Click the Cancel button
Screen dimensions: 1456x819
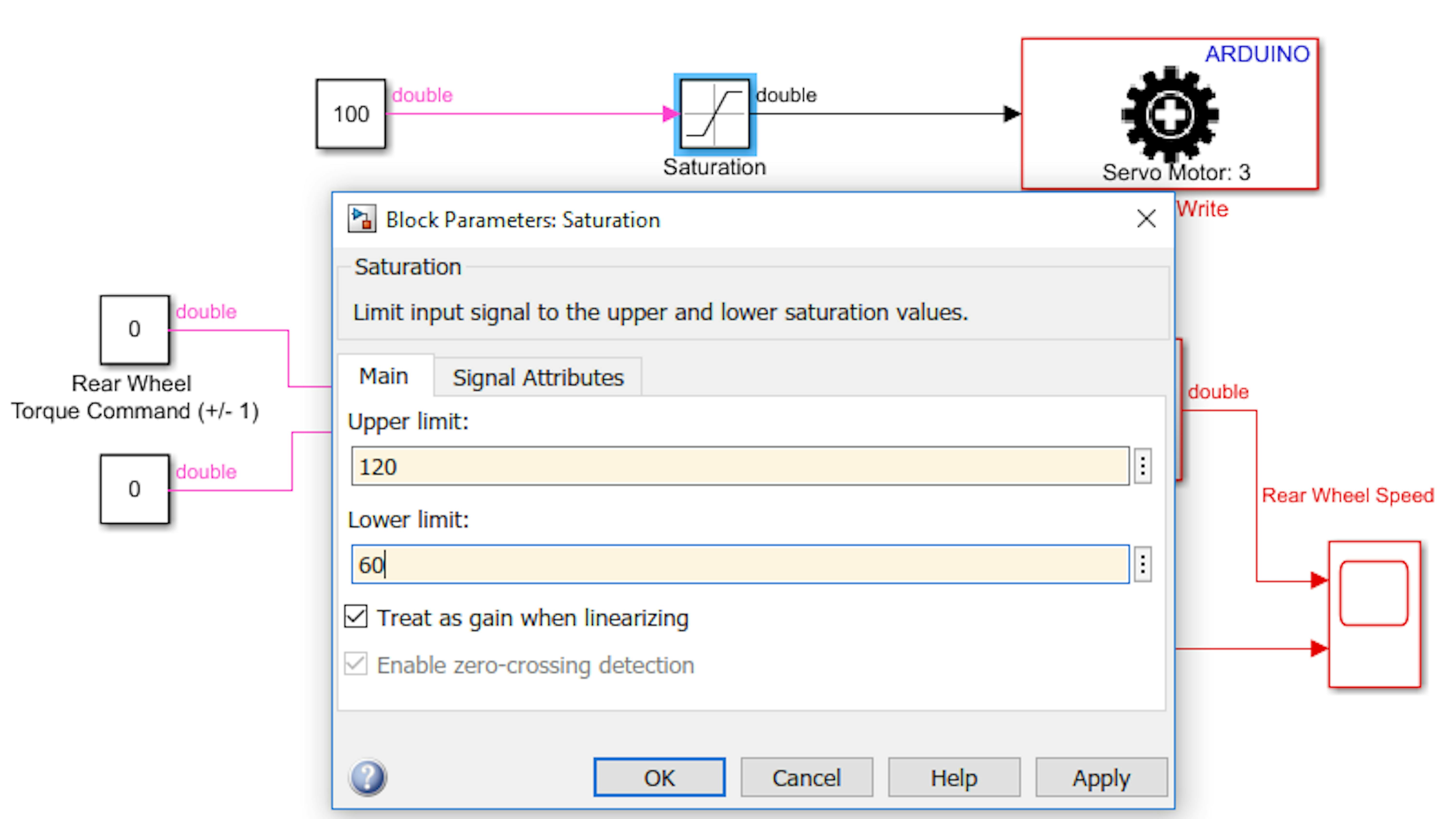tap(807, 778)
